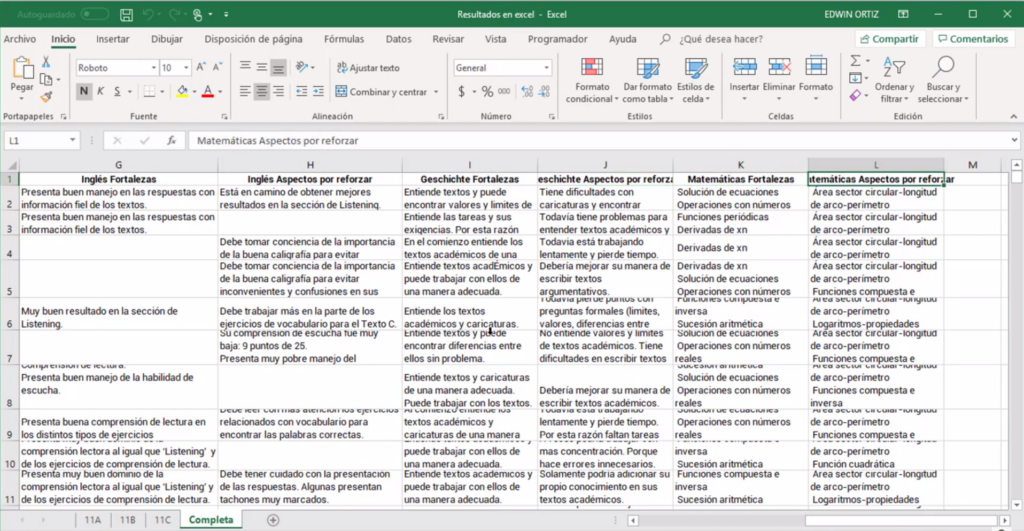Image resolution: width=1024 pixels, height=531 pixels.
Task: Click the Clear eraser icon in Edición
Action: [856, 96]
